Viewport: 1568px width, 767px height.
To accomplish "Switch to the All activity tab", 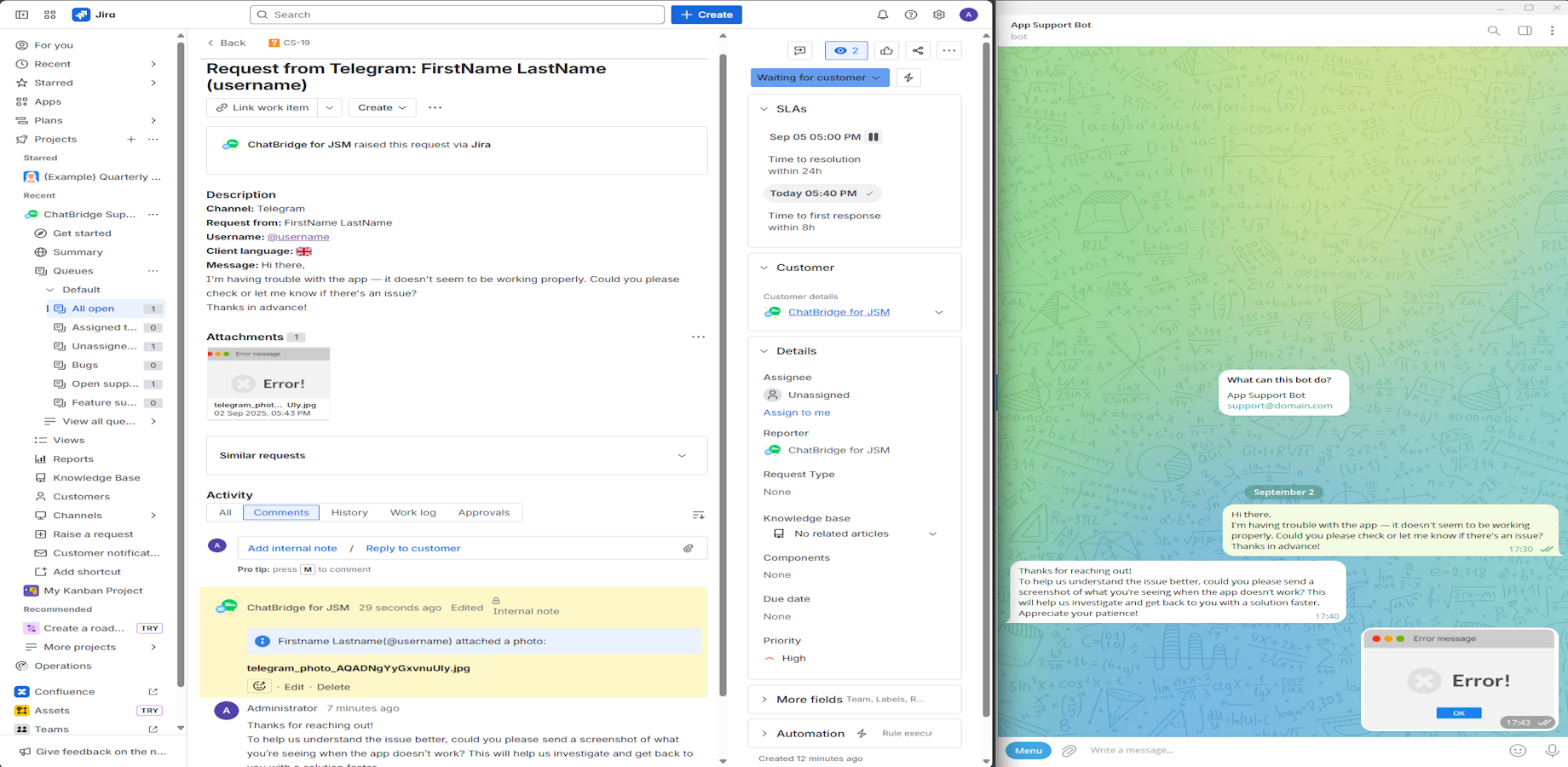I will (x=225, y=512).
